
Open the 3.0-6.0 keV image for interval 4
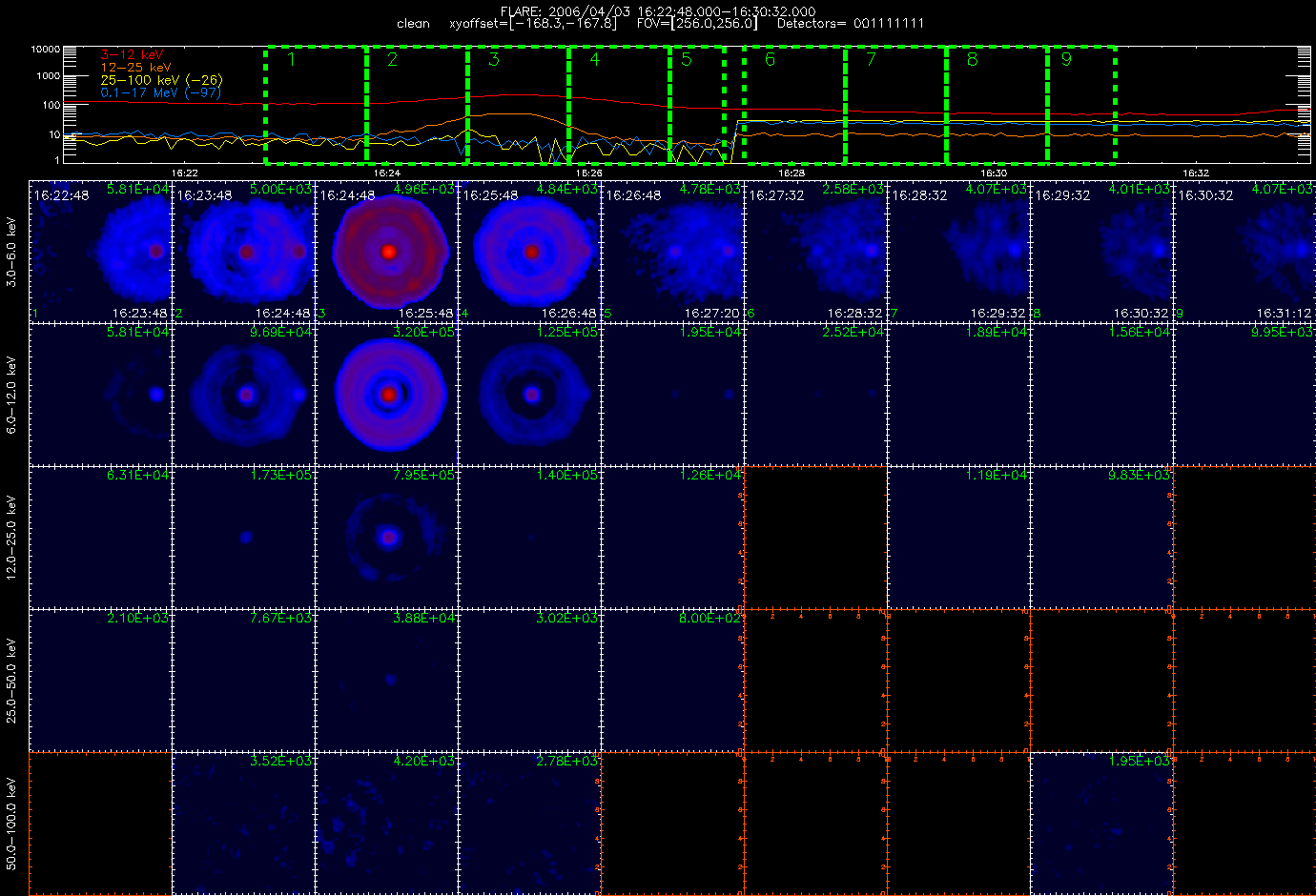pos(530,252)
